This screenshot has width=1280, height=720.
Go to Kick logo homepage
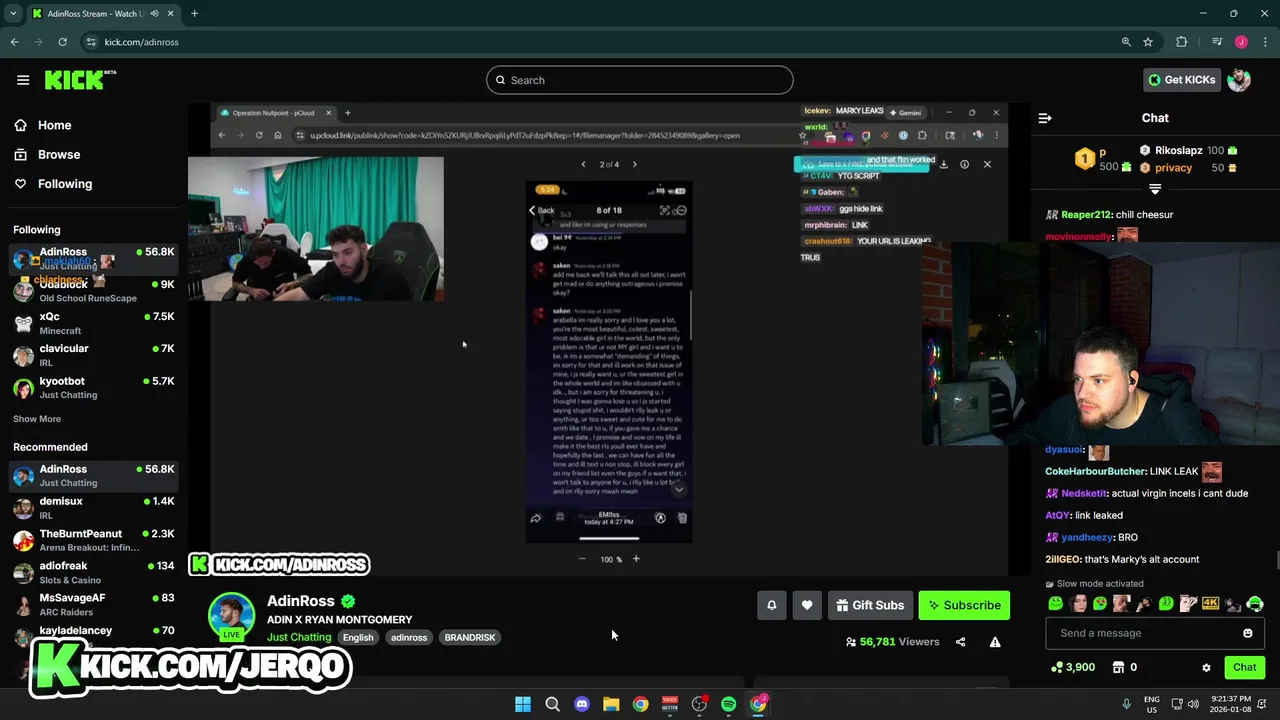(80, 80)
